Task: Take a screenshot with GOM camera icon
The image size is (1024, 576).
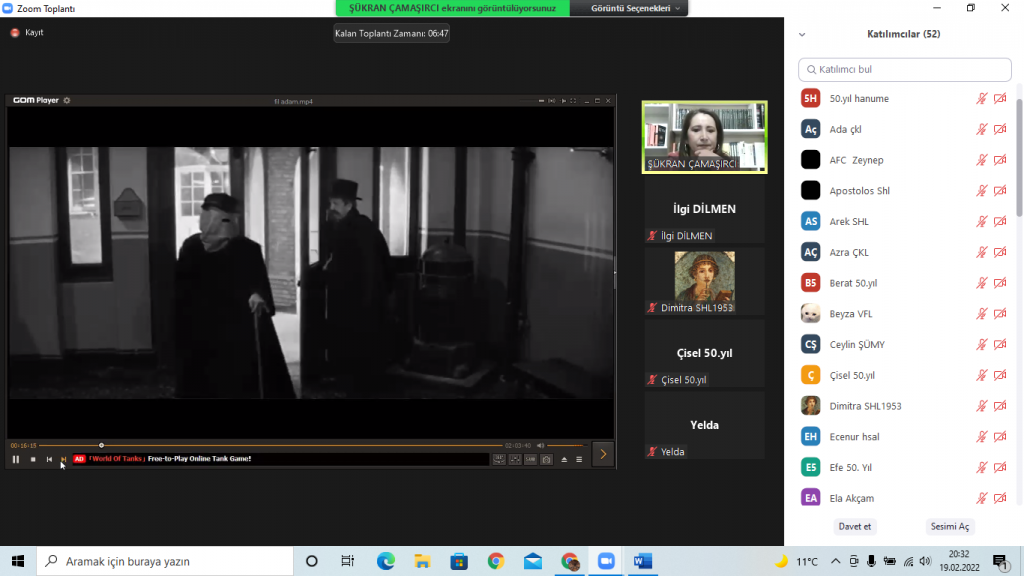Action: pos(547,459)
